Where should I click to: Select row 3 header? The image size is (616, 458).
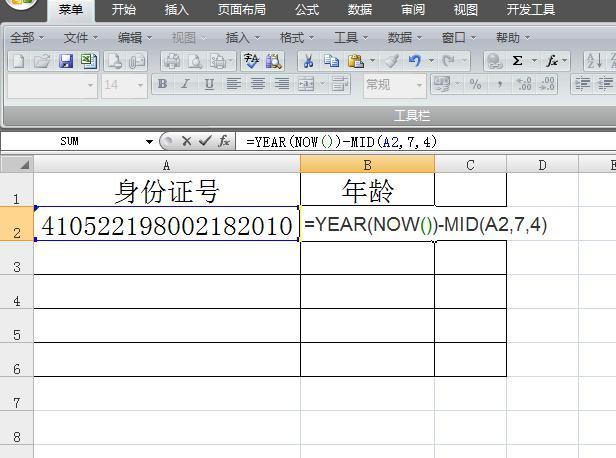click(x=16, y=258)
